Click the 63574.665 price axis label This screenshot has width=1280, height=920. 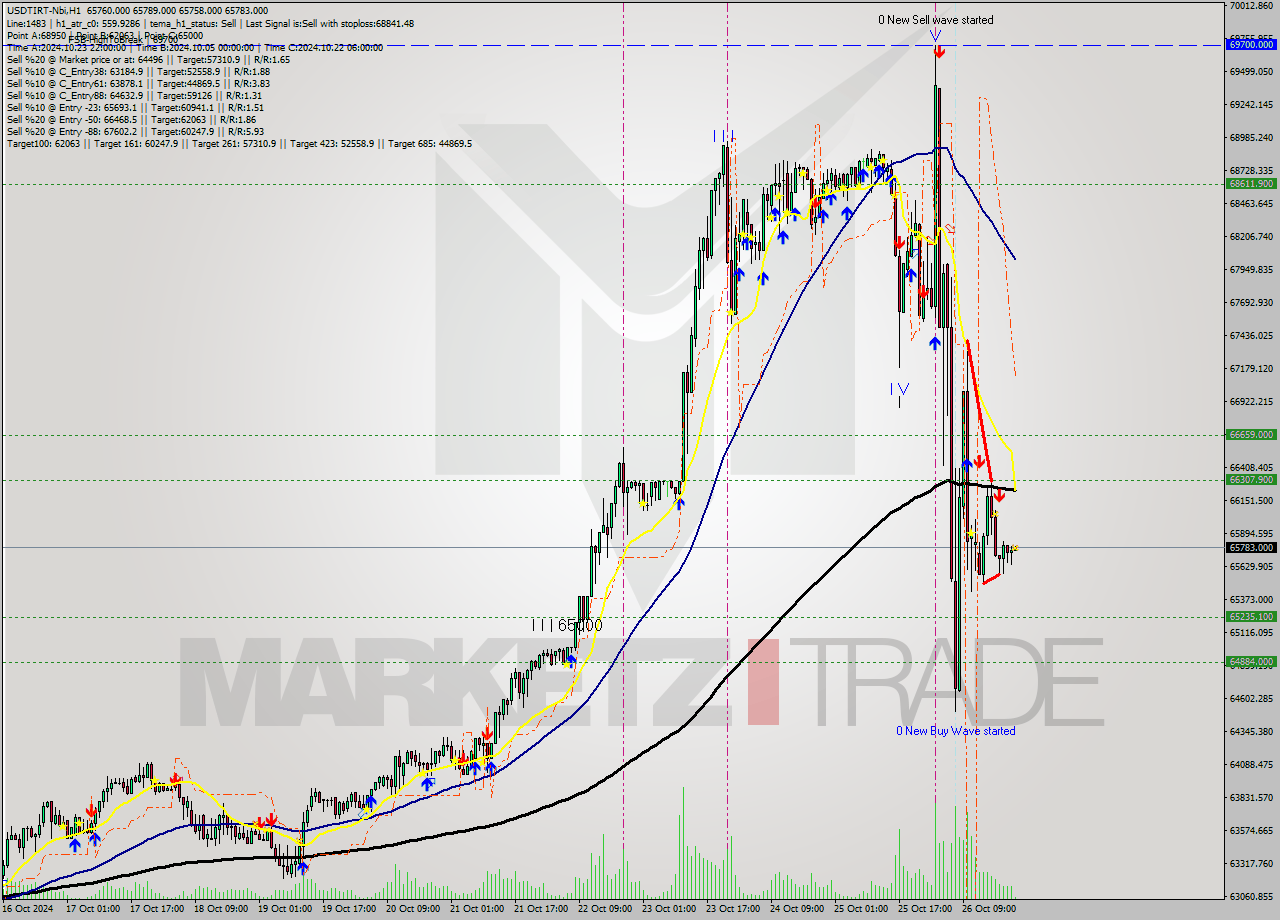coord(1251,831)
